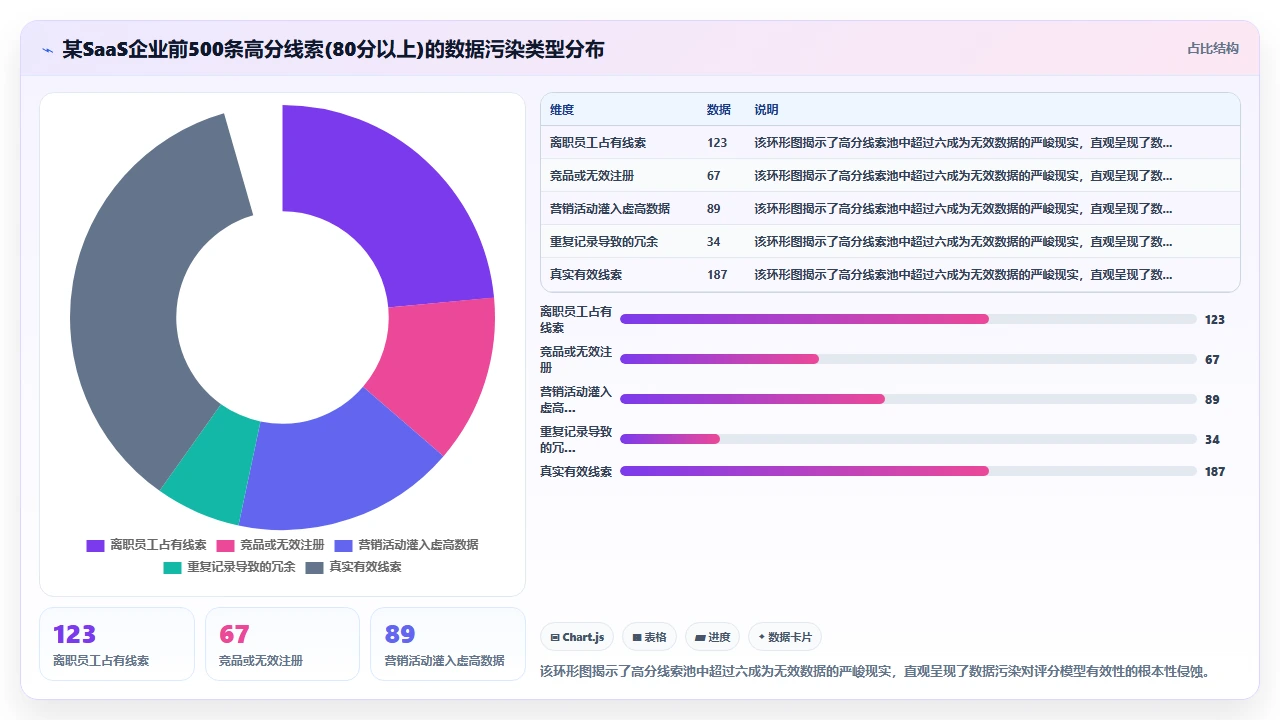
Task: Click the 数据卡片 tag
Action: click(785, 637)
